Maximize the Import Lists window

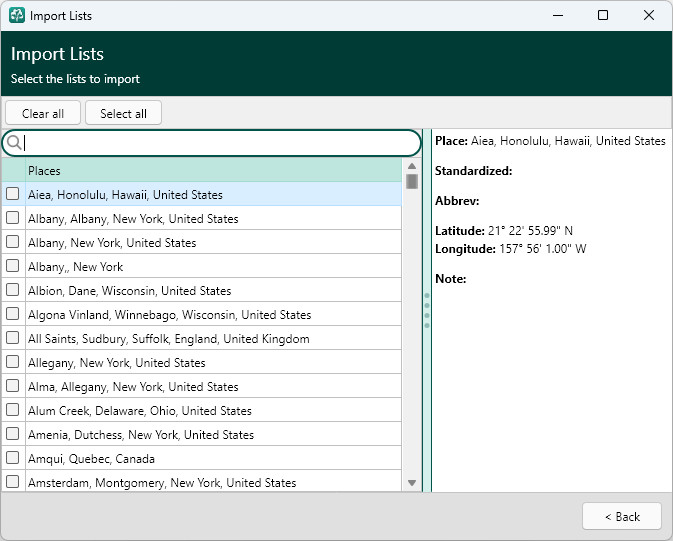point(603,15)
